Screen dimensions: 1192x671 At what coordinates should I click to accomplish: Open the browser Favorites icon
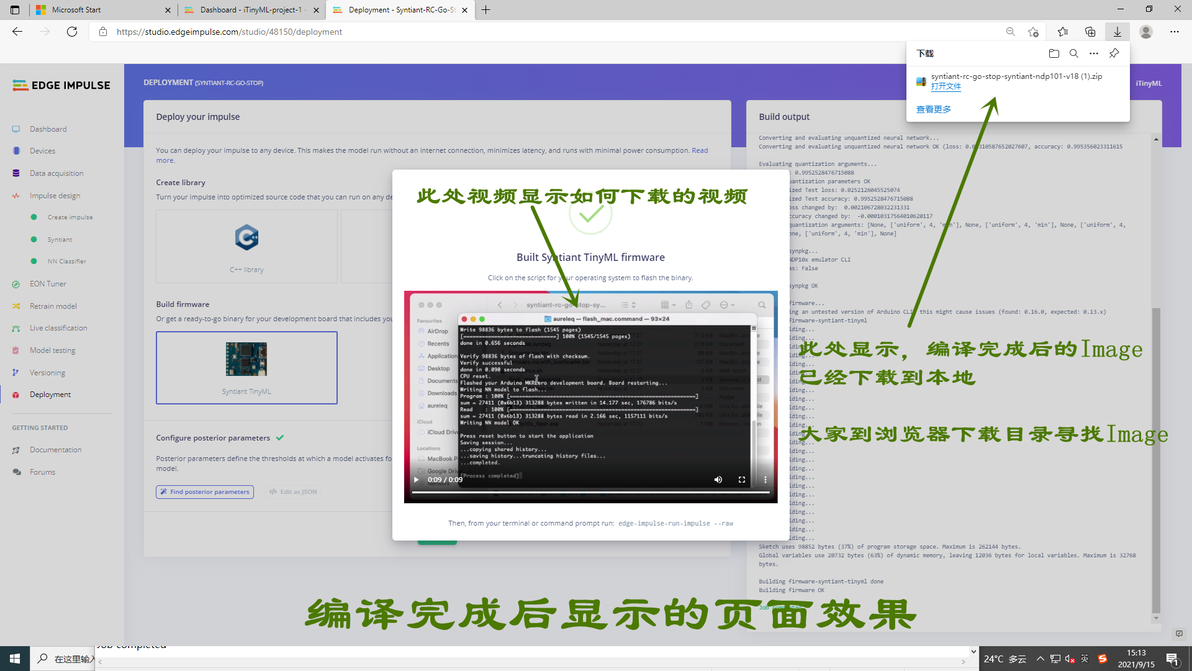[x=1063, y=32]
